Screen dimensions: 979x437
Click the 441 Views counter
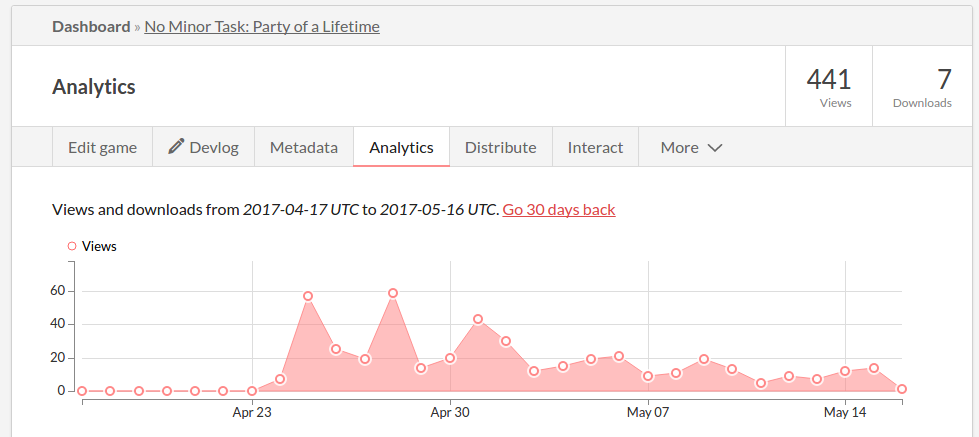tap(829, 87)
